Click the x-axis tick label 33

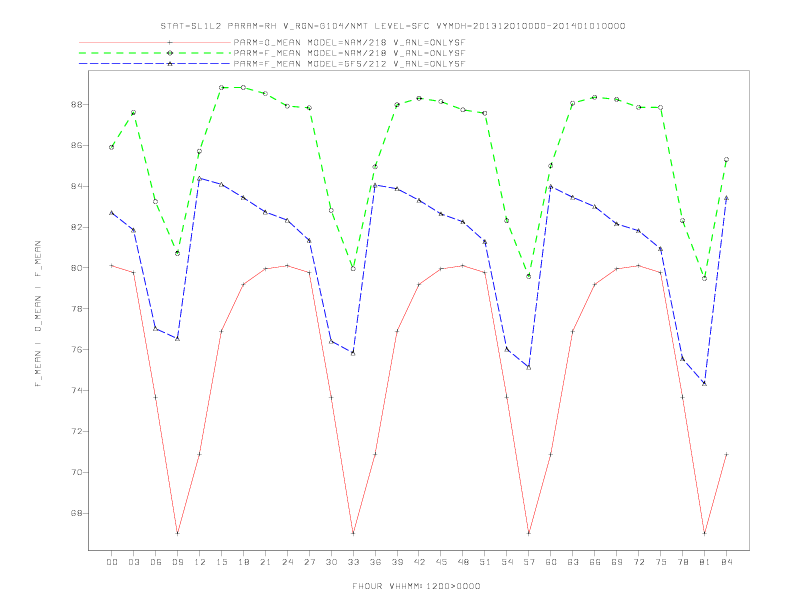tap(353, 562)
